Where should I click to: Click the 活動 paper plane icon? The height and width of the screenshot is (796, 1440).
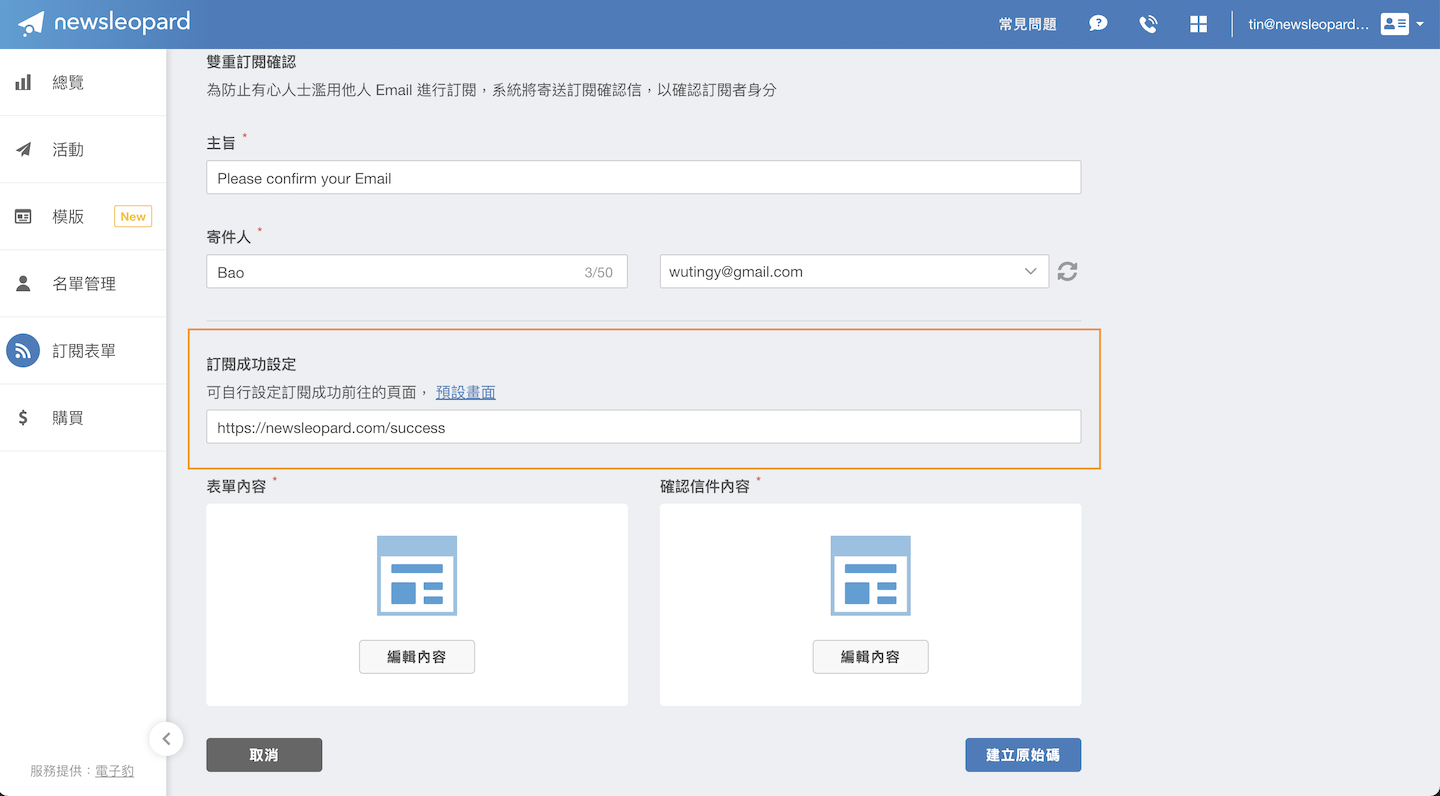coord(23,150)
